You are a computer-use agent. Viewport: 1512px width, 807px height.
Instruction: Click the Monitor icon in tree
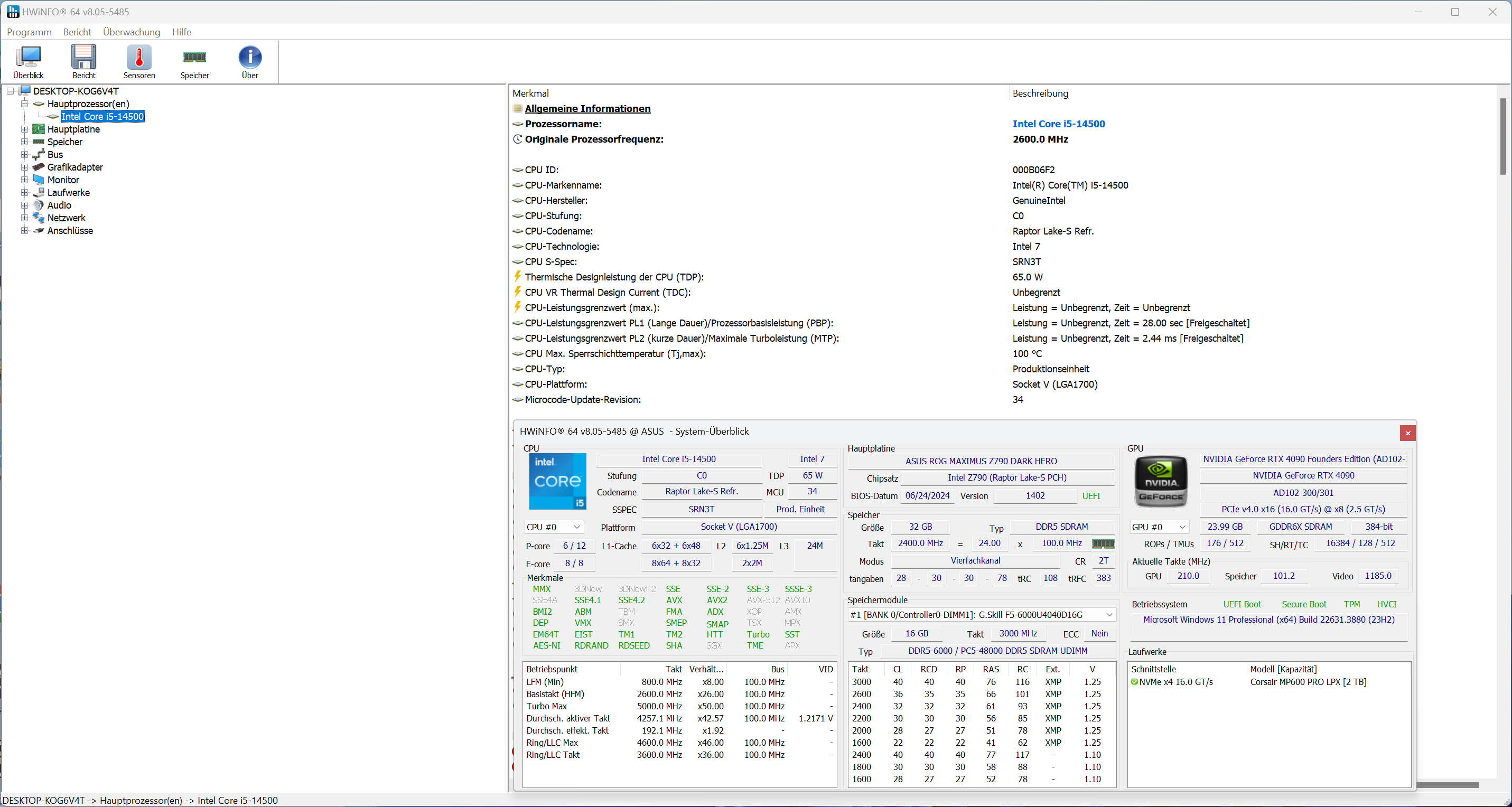(39, 180)
